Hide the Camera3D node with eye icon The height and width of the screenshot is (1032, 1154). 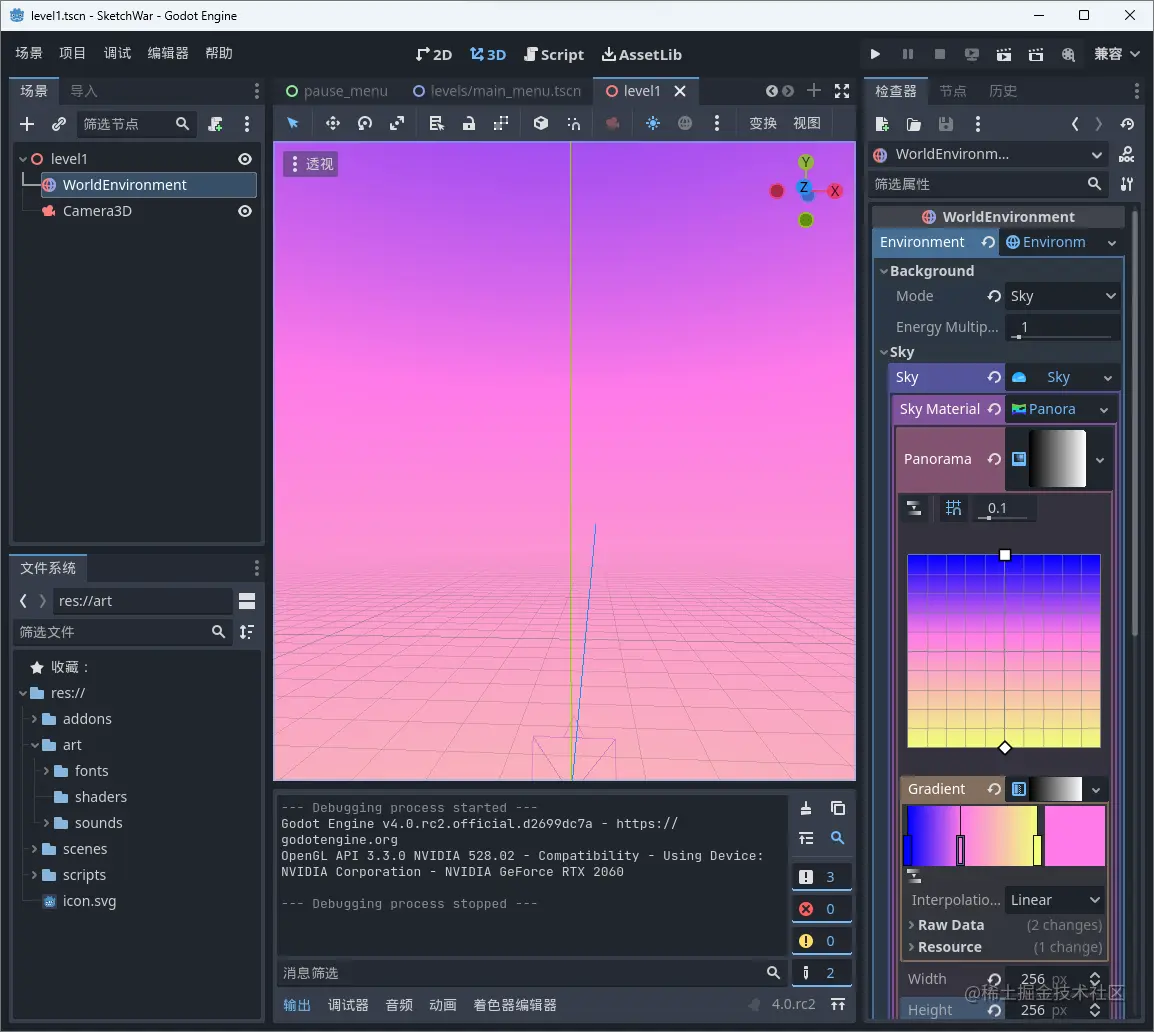pyautogui.click(x=245, y=211)
